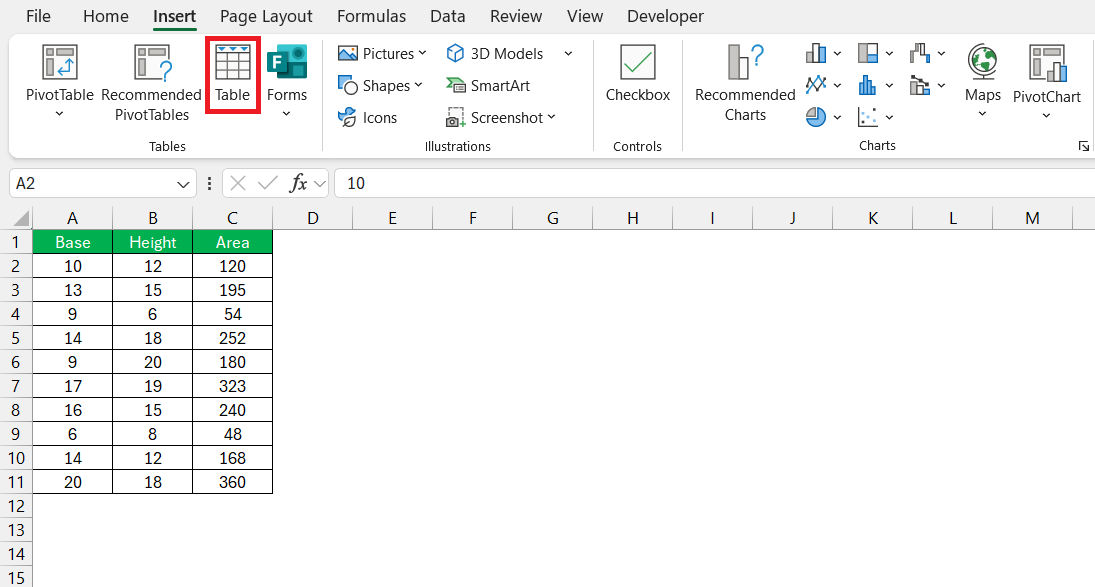Screen dimensions: 1095x587
Task: Select the cell containing 240
Action: (x=233, y=410)
